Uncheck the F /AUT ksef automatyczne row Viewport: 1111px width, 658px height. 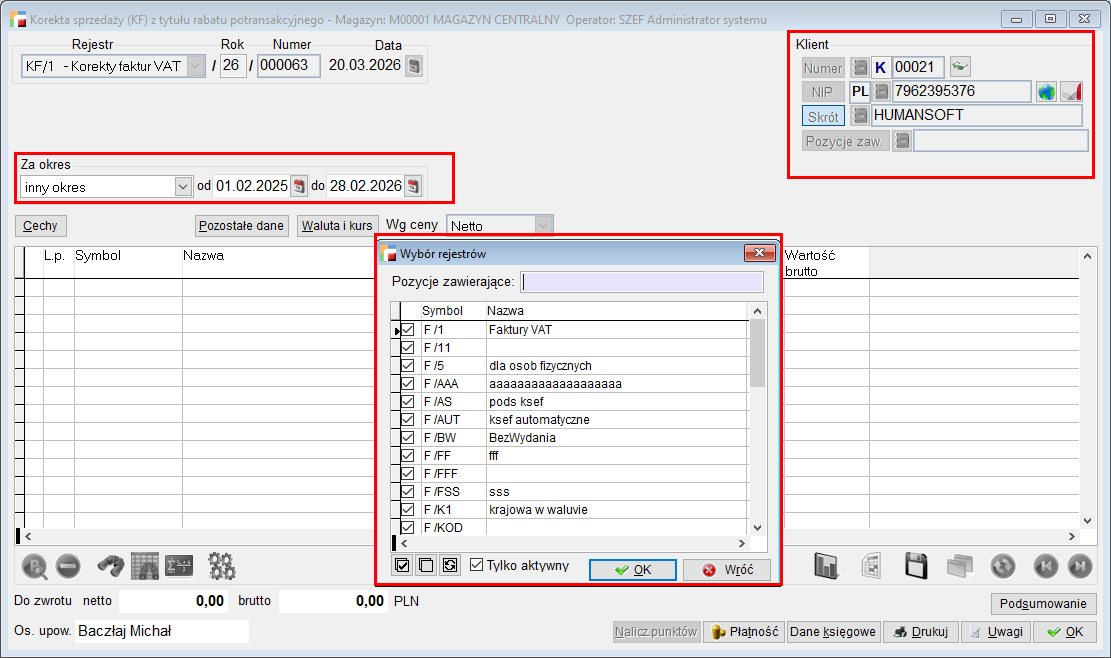tap(408, 420)
